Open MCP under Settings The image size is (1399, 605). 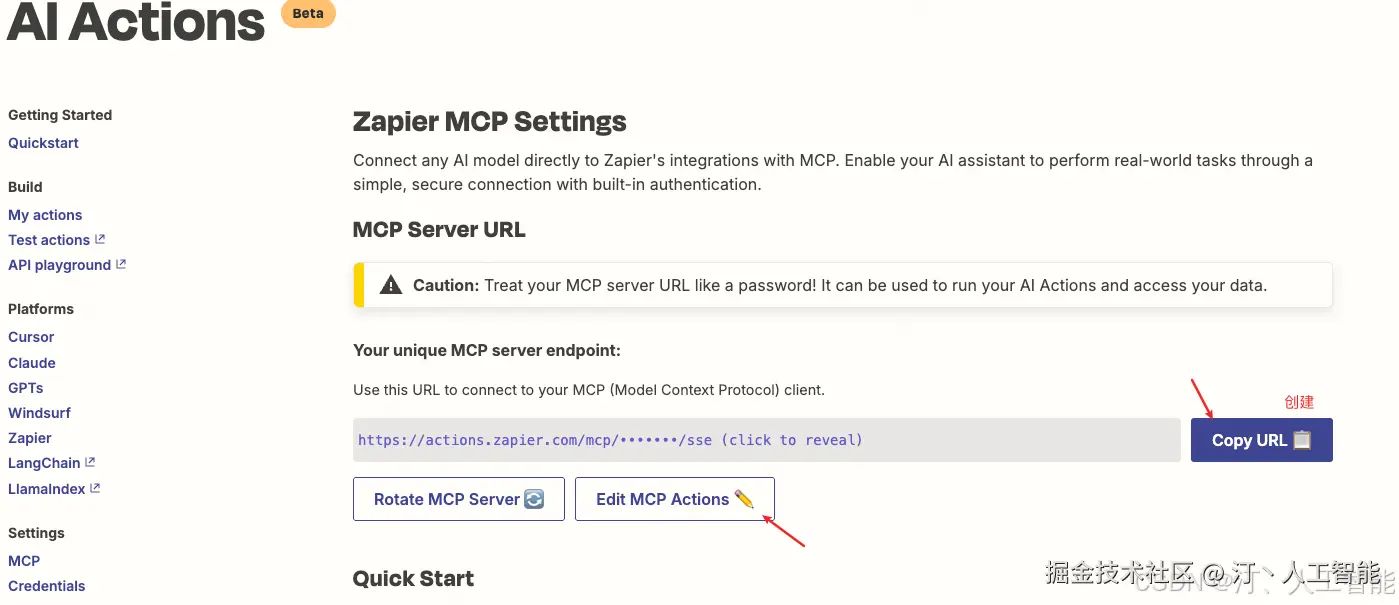(x=24, y=561)
